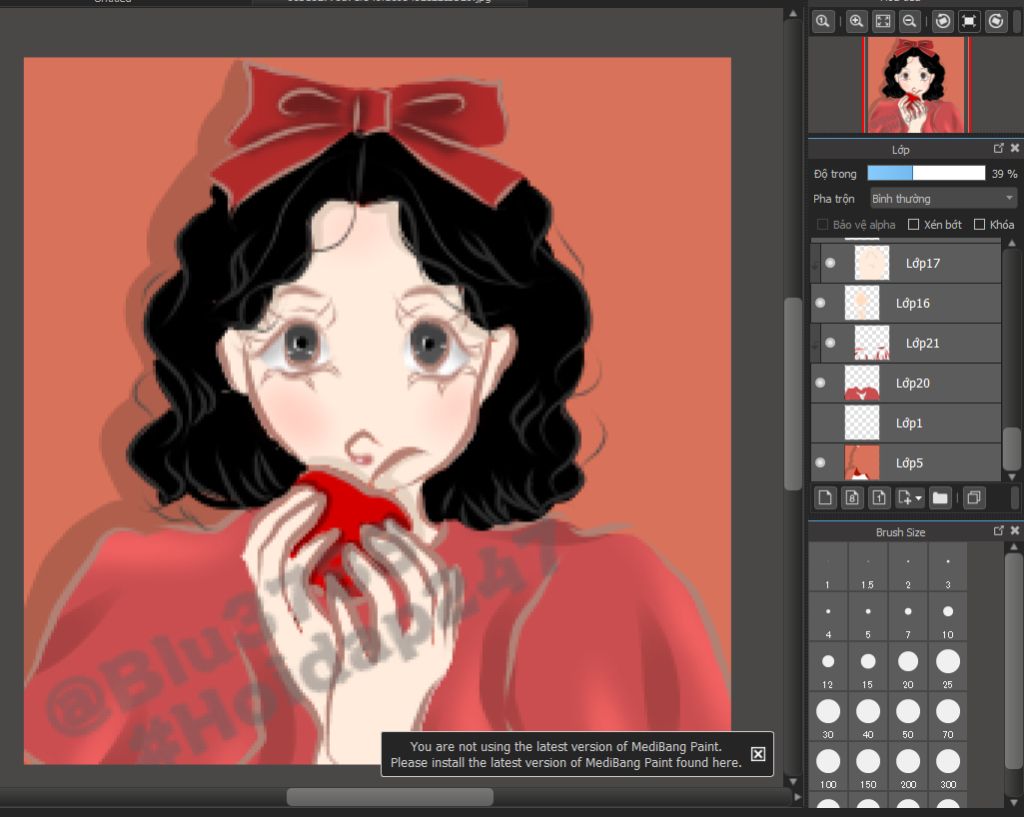
Task: Rotate canvas counter-clockwise in navigator
Action: coord(942,21)
